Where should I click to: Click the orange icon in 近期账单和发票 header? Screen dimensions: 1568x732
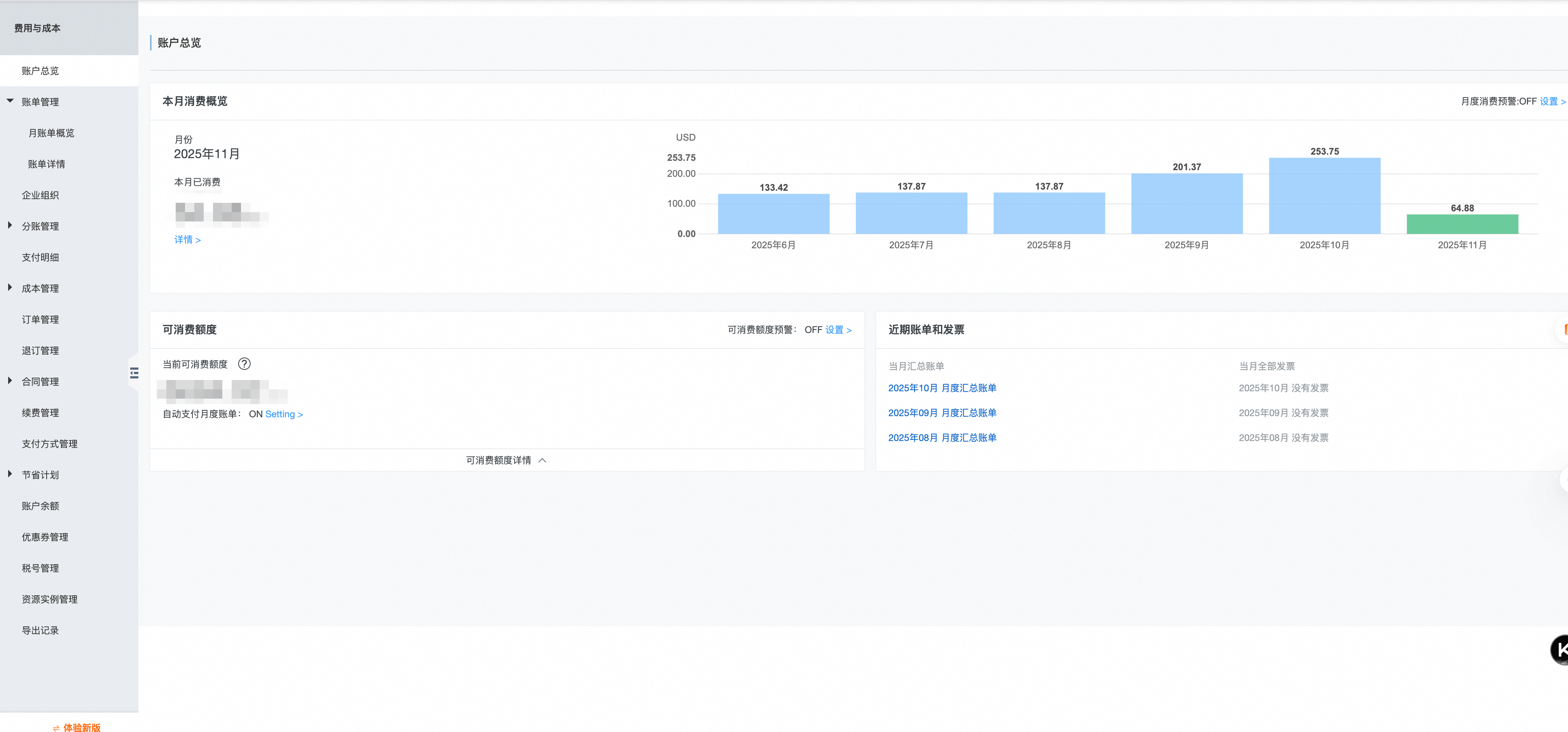click(x=1565, y=329)
